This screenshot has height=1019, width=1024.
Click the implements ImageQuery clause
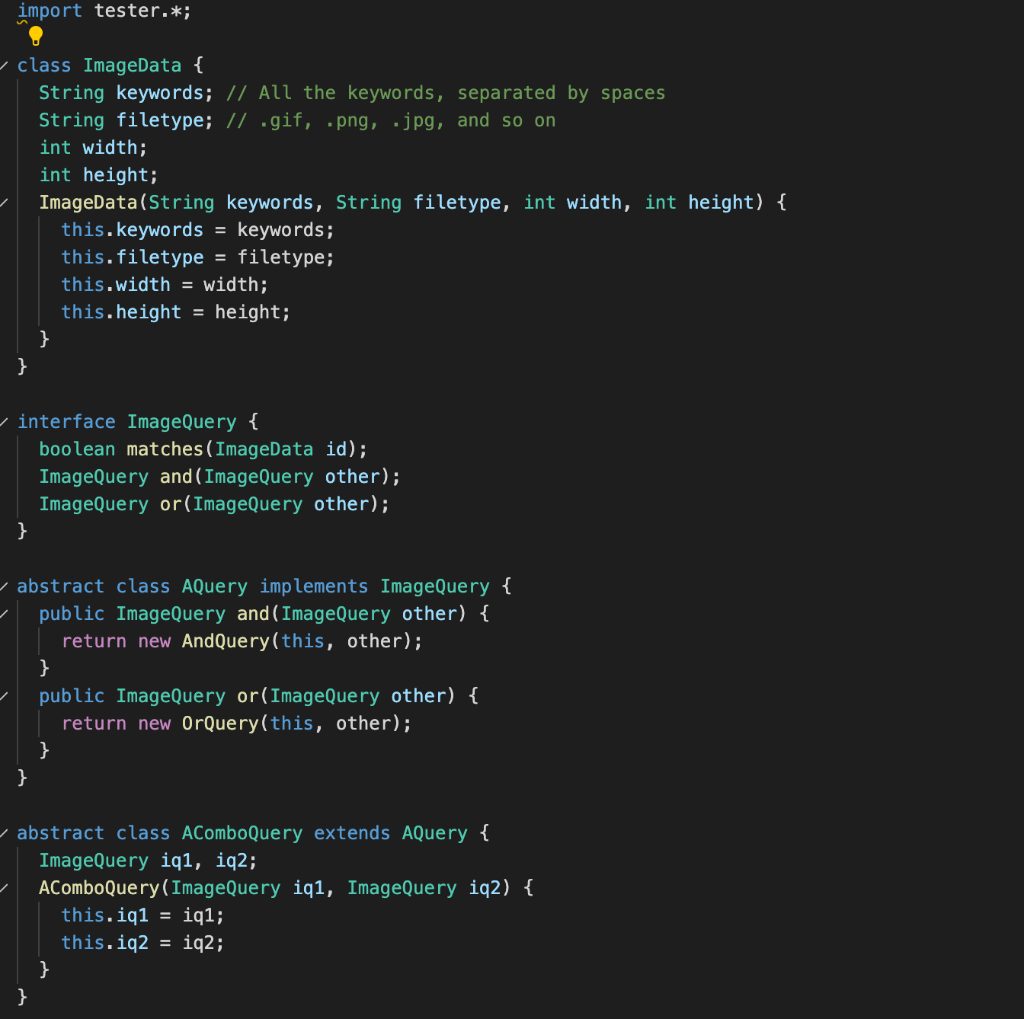point(314,586)
